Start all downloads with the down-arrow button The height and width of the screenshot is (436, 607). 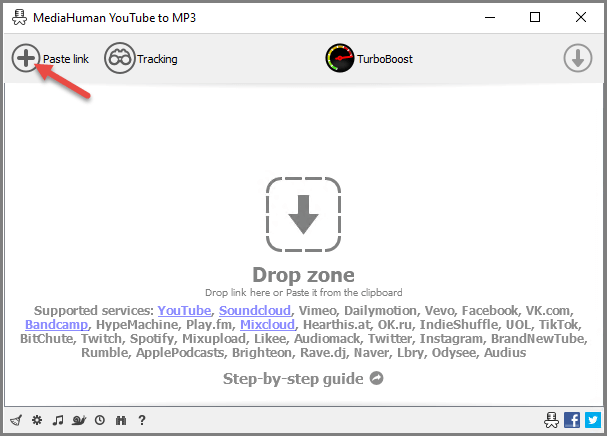(x=578, y=58)
